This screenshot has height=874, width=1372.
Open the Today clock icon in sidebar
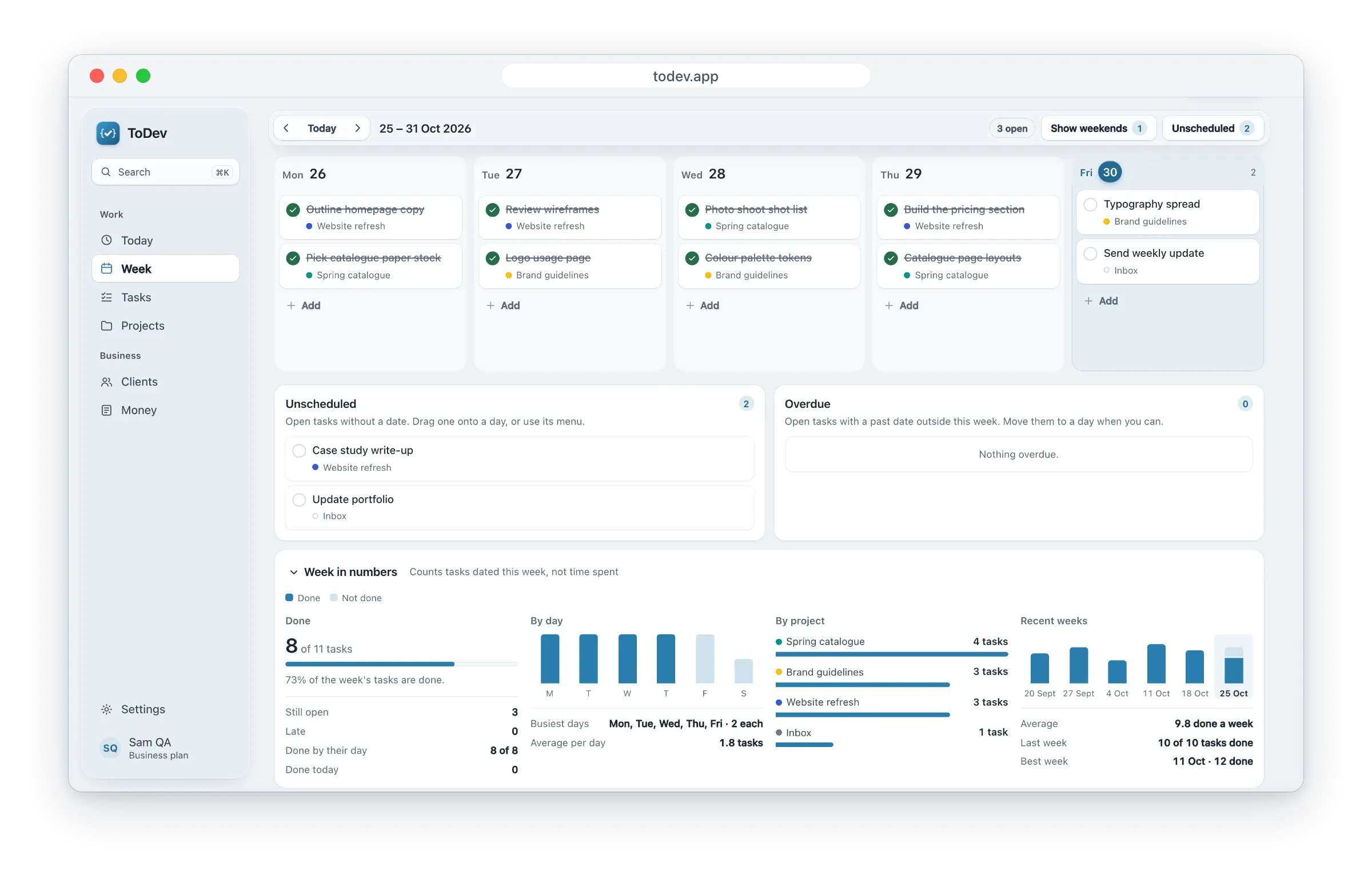[106, 240]
